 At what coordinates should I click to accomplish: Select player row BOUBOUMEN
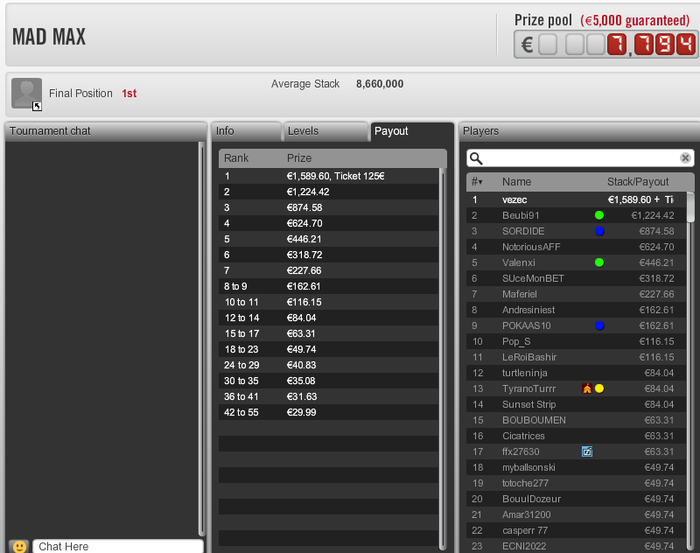coord(576,420)
